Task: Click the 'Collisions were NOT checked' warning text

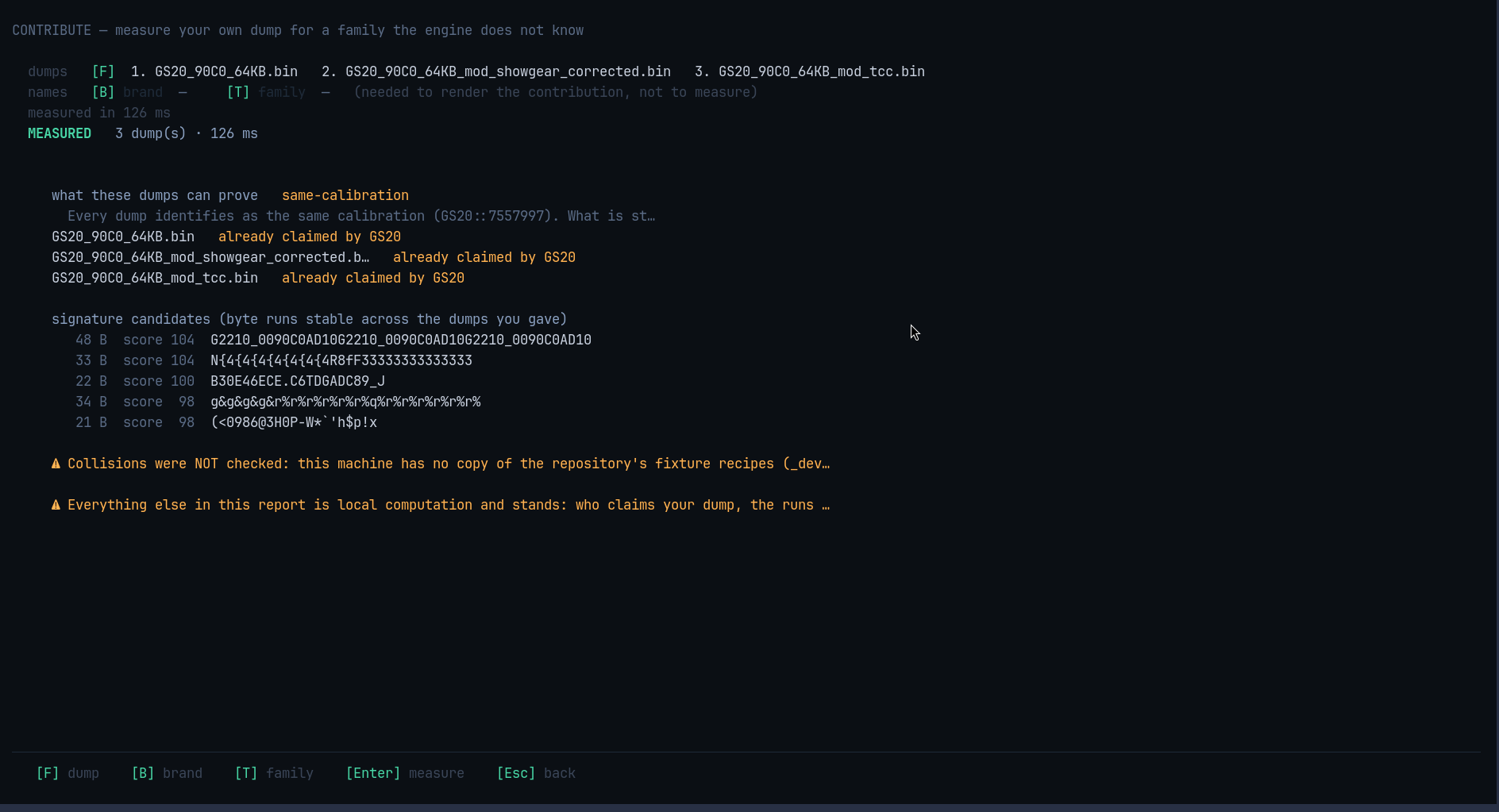Action: point(449,464)
